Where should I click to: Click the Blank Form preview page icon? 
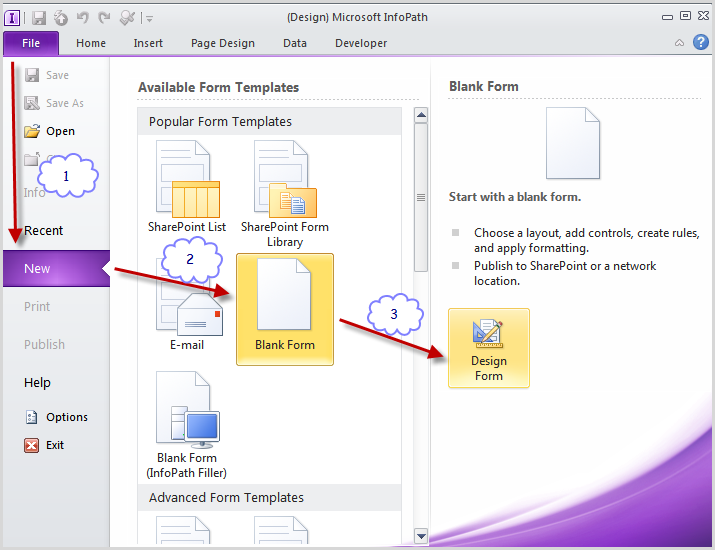coord(573,143)
